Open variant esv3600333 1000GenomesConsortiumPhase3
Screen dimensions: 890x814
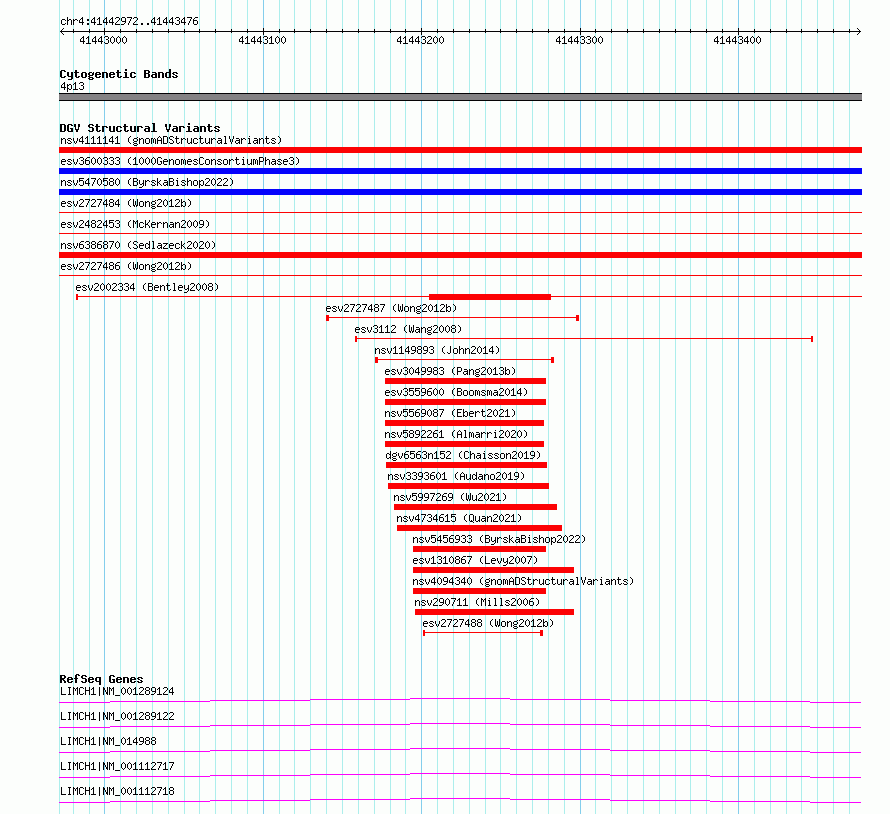(180, 161)
